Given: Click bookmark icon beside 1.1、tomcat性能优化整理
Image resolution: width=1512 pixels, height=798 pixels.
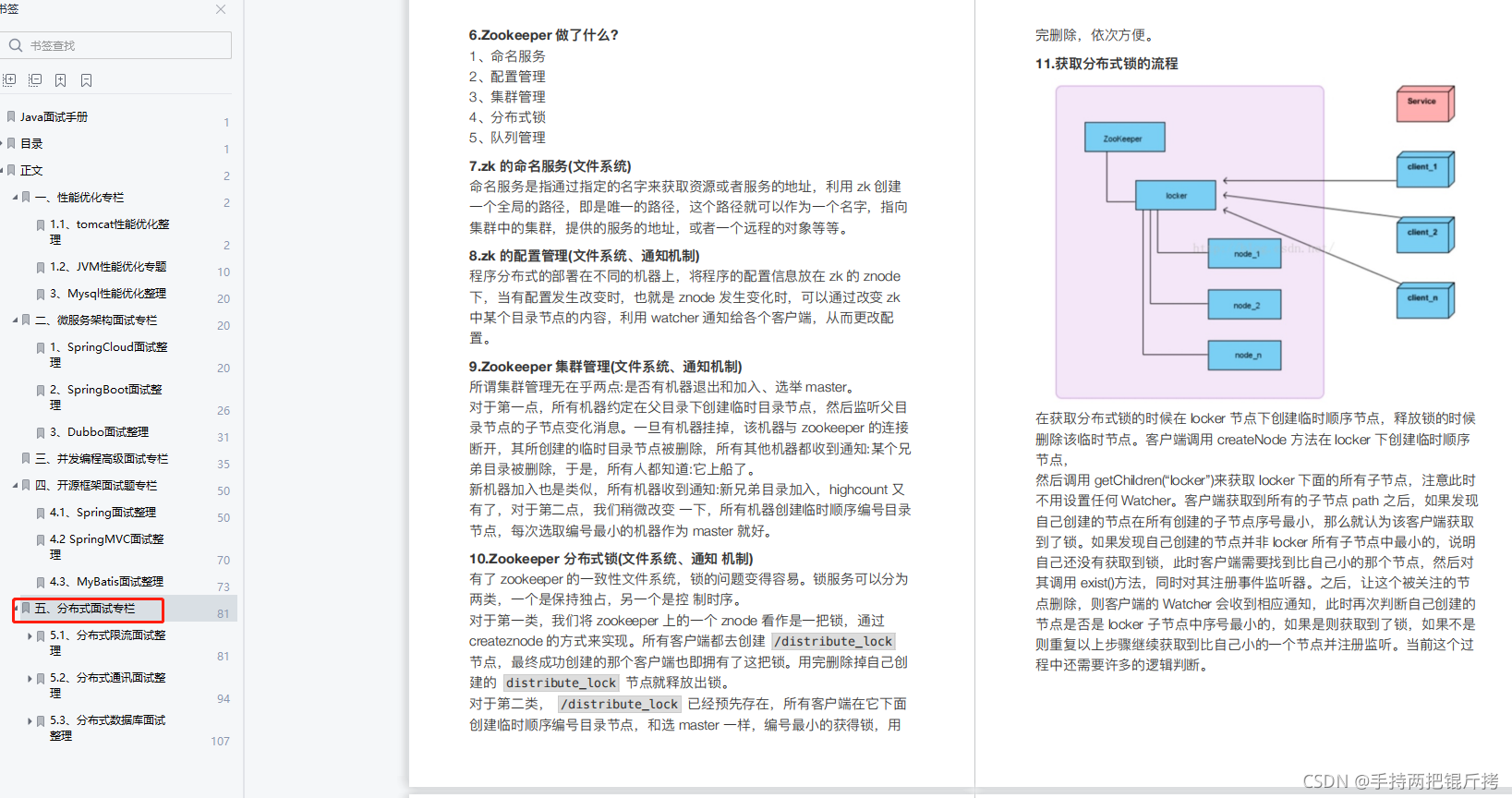Looking at the screenshot, I should pos(41,224).
